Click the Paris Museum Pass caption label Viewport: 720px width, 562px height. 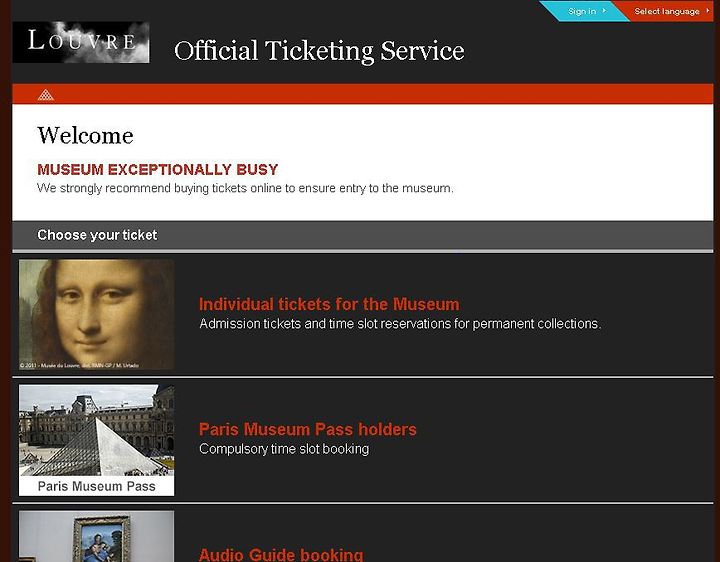click(x=96, y=486)
